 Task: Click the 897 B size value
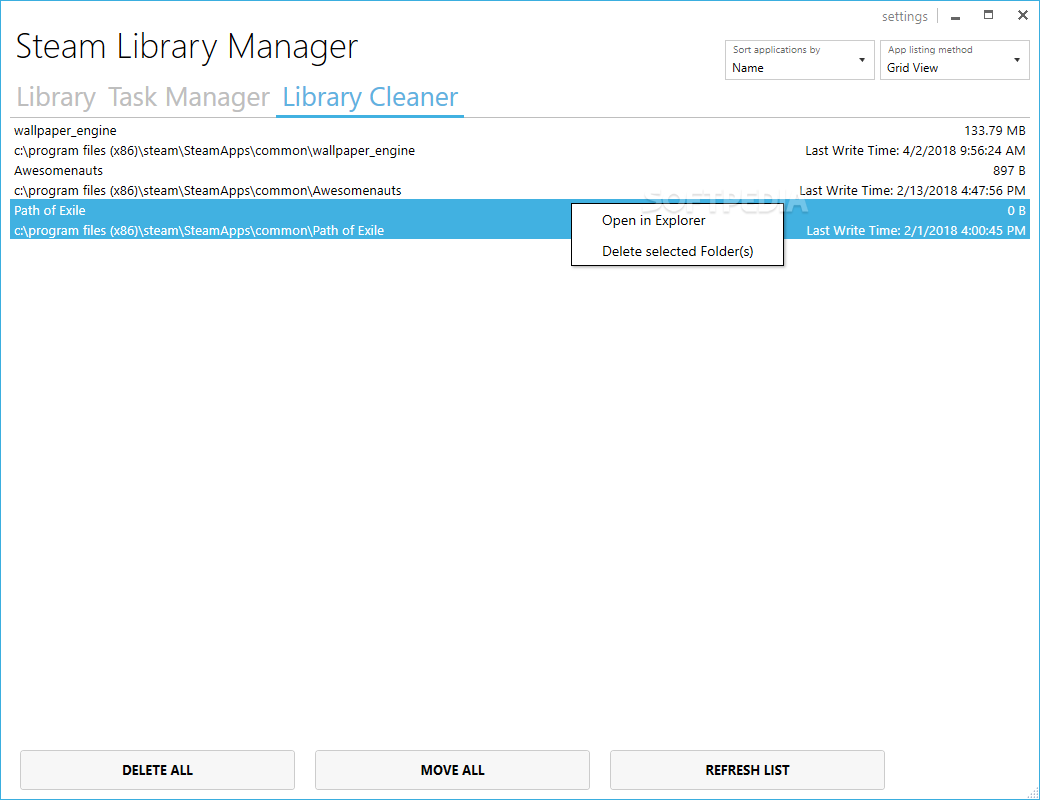point(1009,170)
